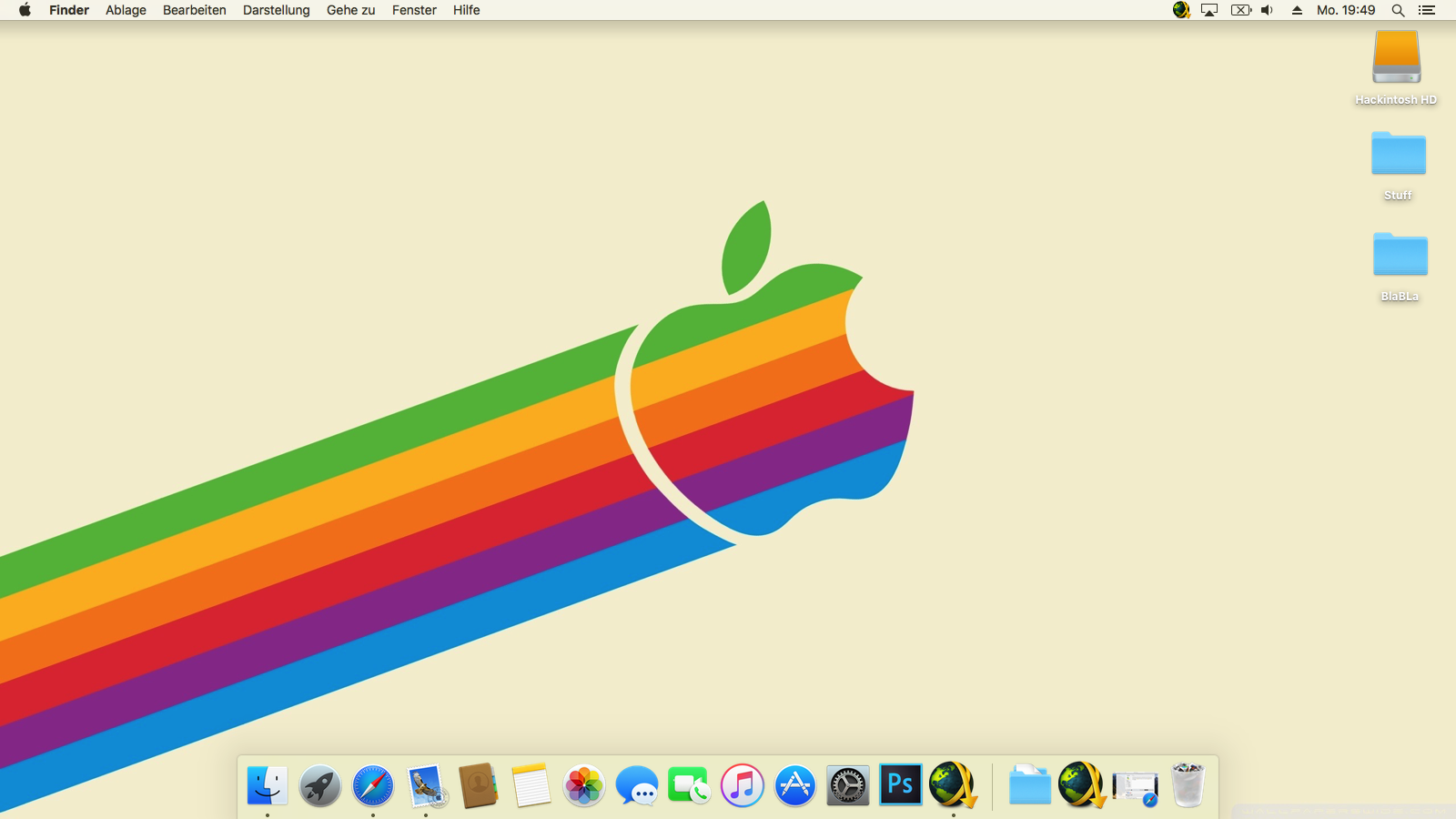Show Notification Center from menu bar

coord(1427,10)
